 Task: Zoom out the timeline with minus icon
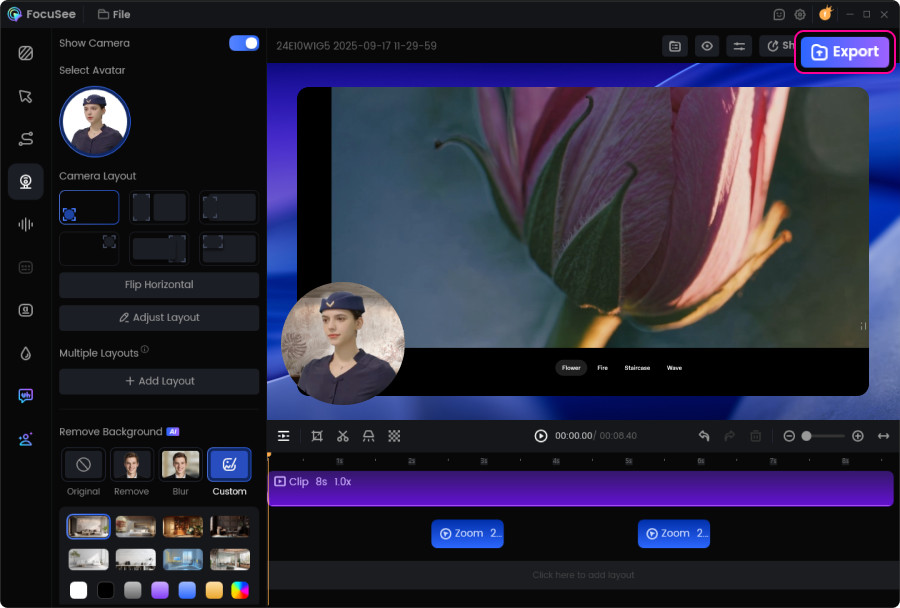pyautogui.click(x=789, y=436)
